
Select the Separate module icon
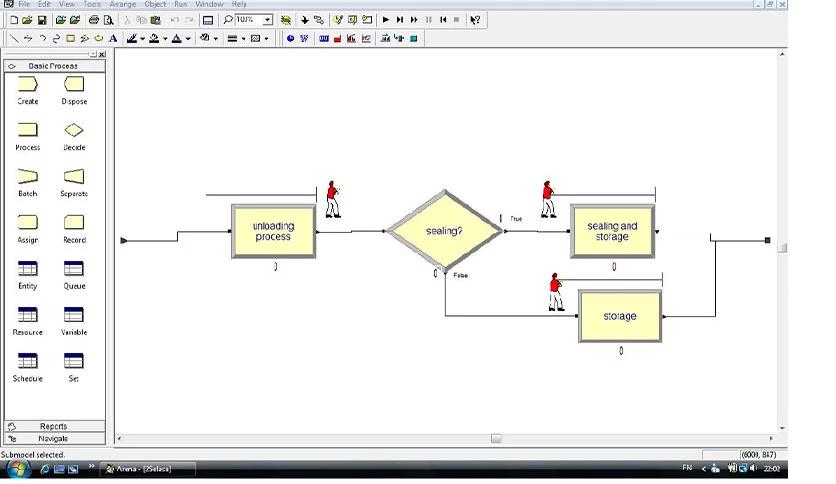click(x=74, y=177)
